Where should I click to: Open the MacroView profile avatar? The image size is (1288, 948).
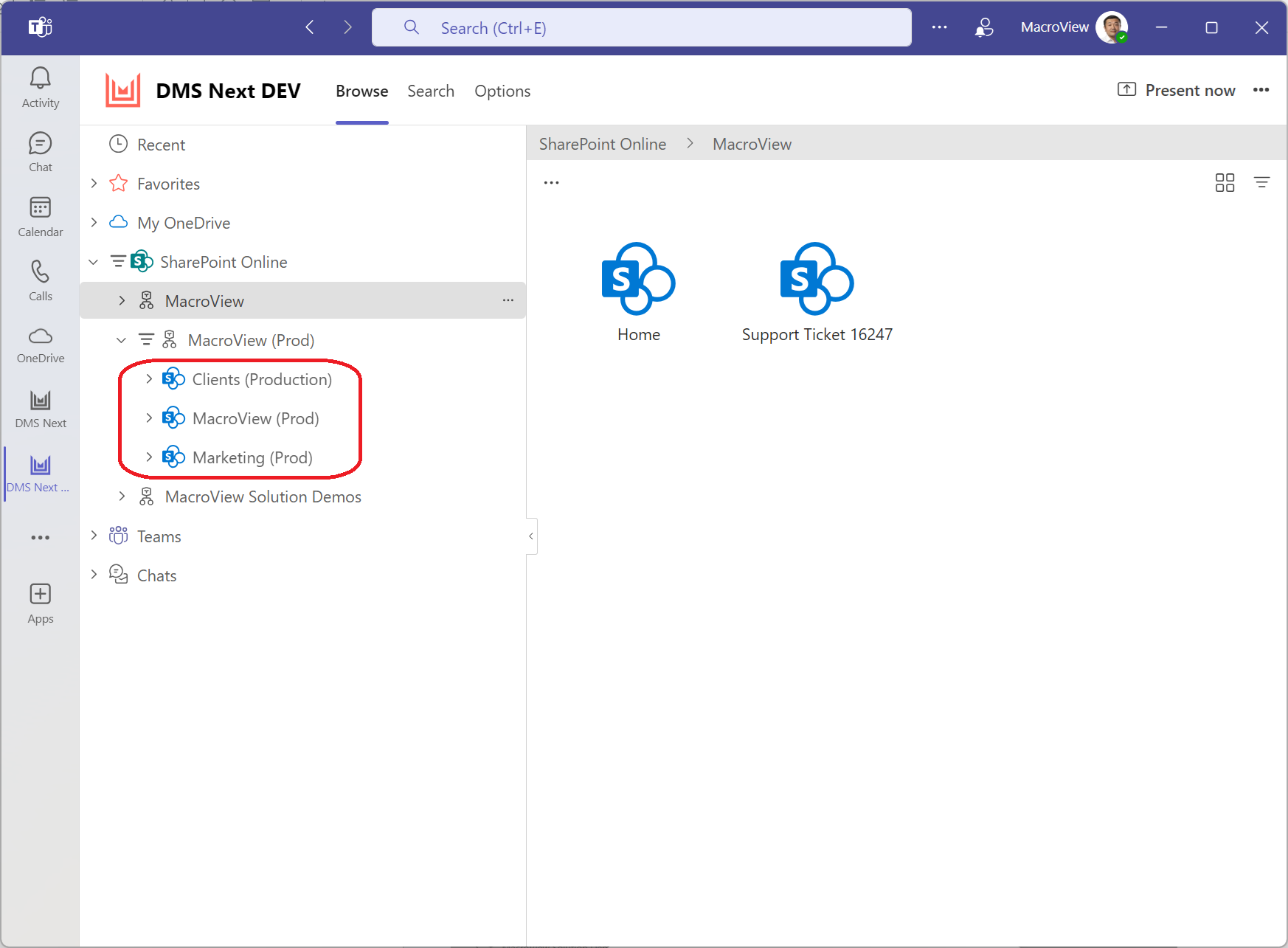[x=1112, y=27]
